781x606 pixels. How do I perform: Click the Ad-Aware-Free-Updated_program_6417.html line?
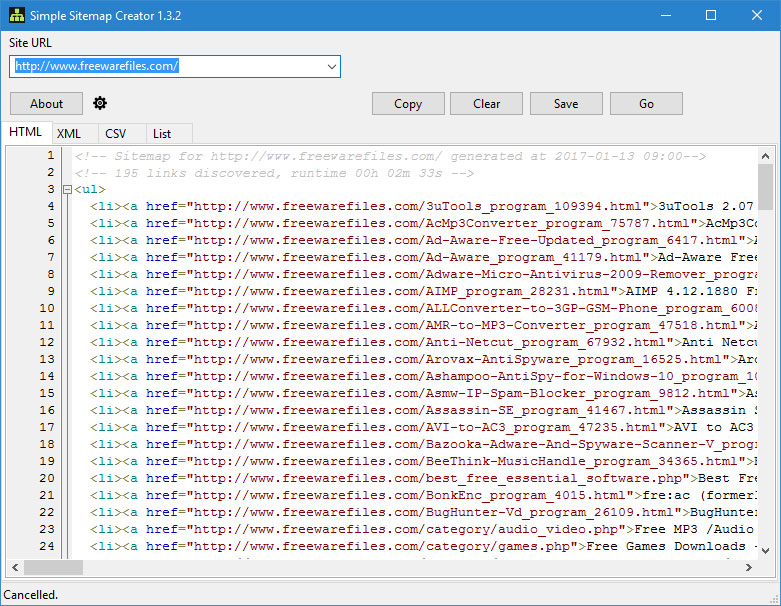click(x=423, y=240)
